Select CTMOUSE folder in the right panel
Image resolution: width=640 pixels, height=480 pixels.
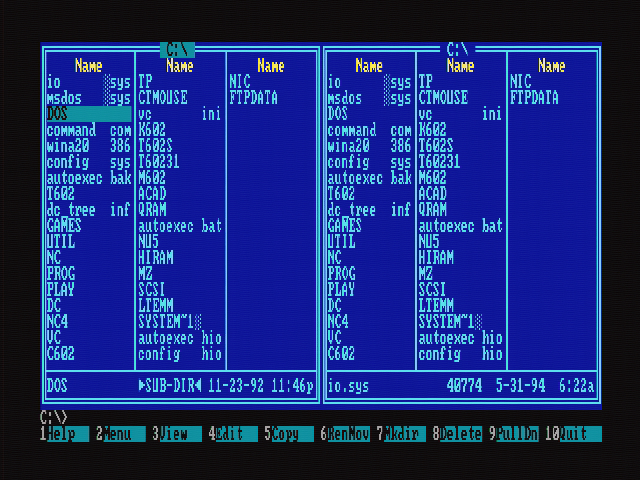[443, 98]
